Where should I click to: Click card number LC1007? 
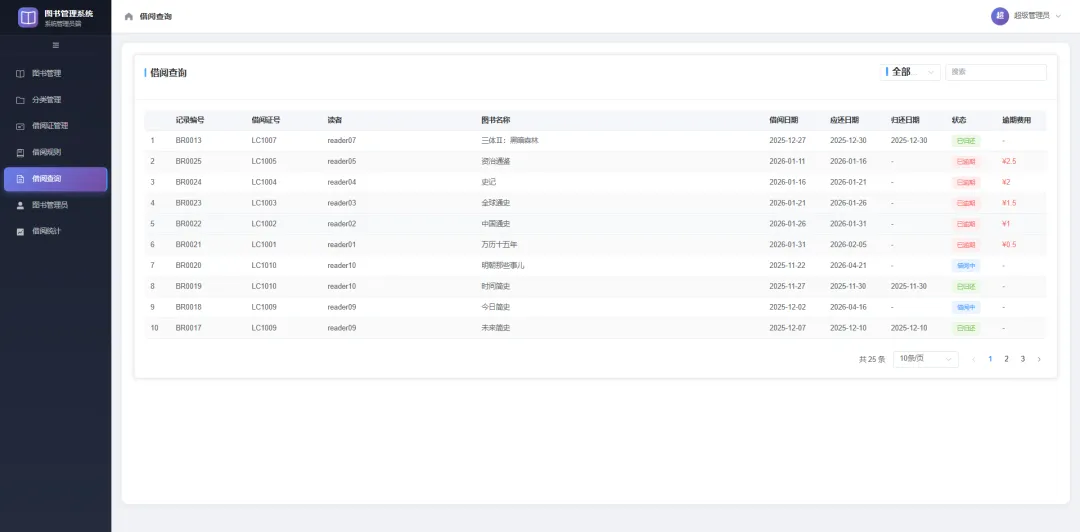[x=264, y=141]
